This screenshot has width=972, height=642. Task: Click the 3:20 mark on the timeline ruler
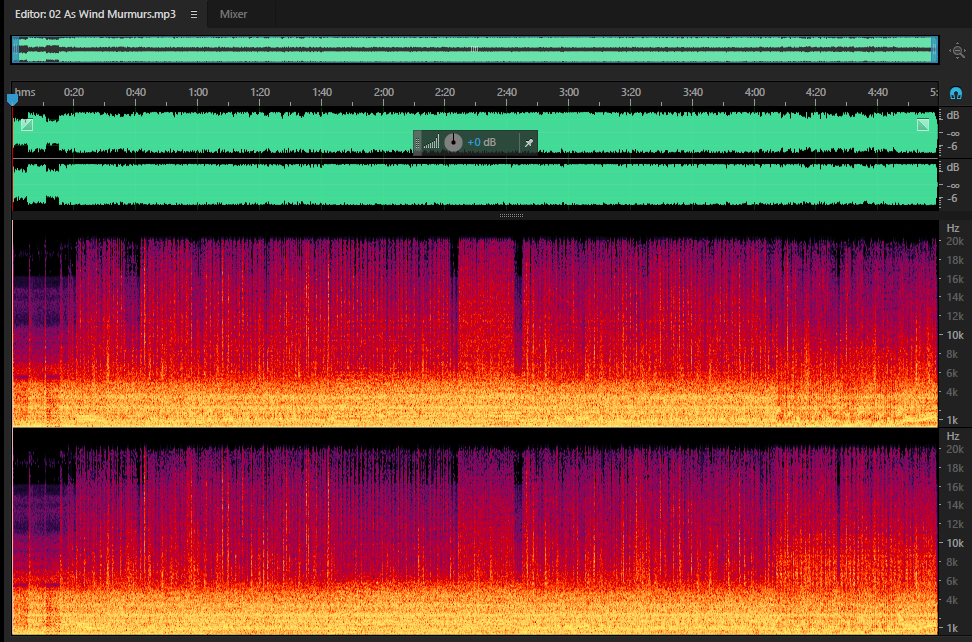tap(631, 92)
